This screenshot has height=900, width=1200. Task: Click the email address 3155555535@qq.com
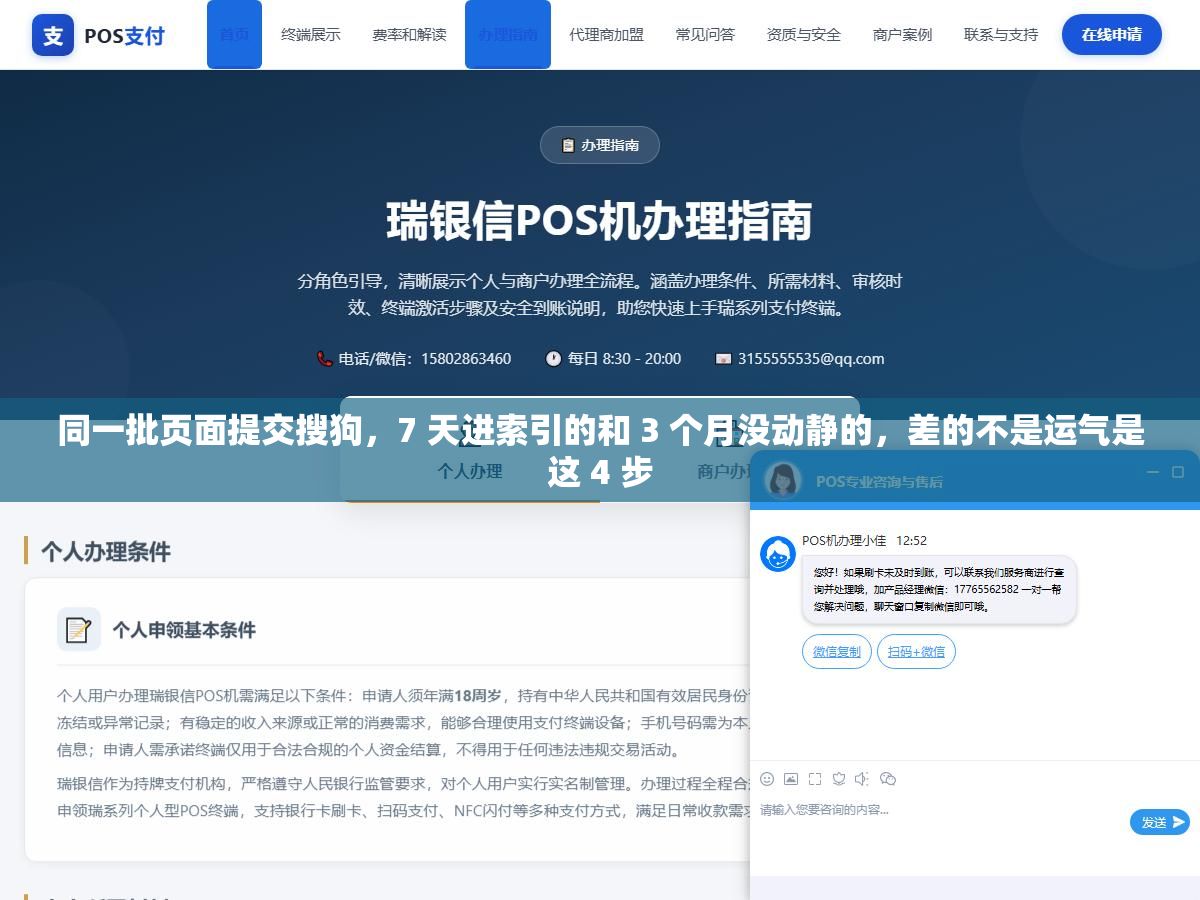coord(811,358)
